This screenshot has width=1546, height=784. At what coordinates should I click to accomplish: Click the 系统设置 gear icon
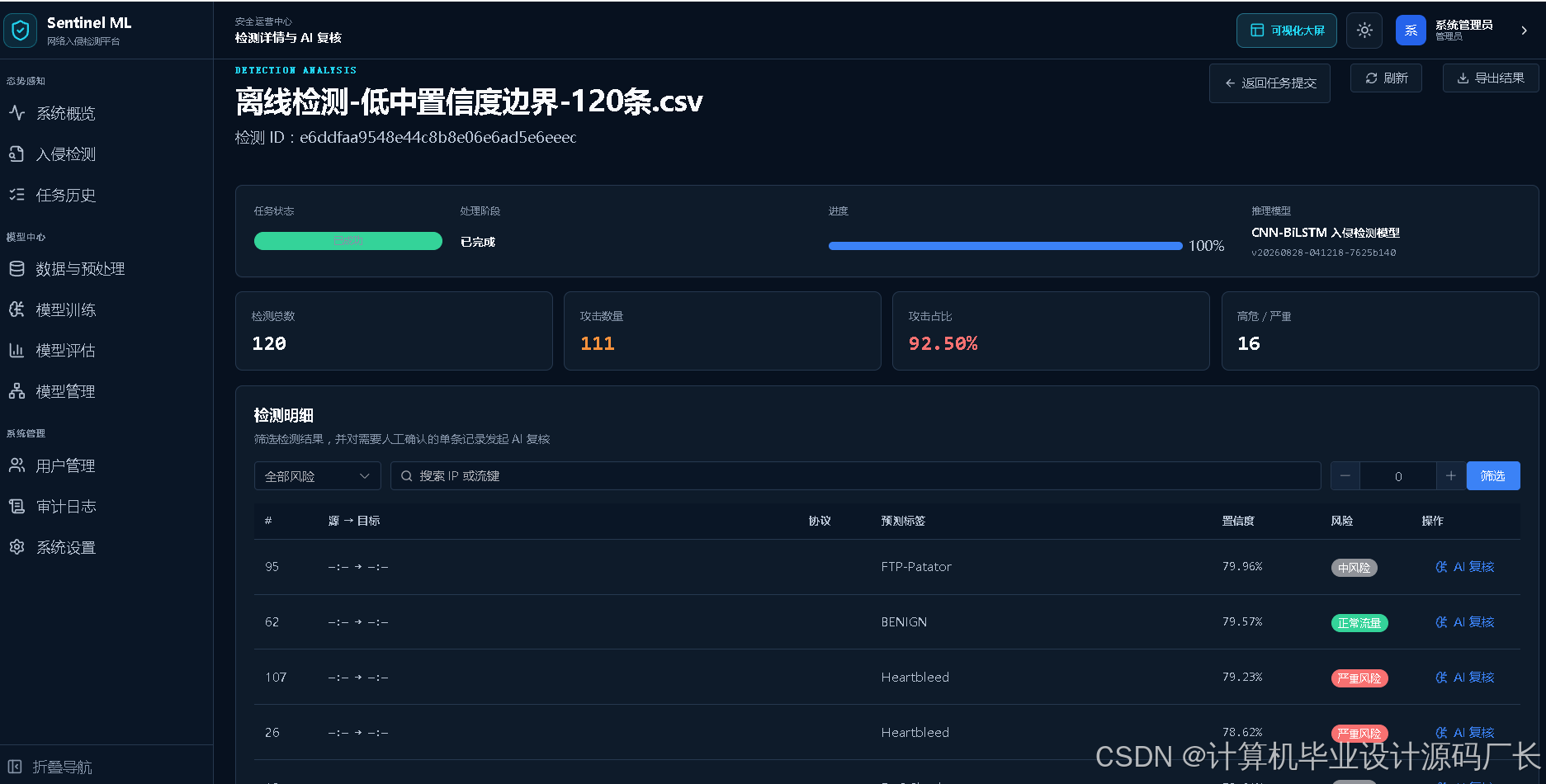coord(17,546)
